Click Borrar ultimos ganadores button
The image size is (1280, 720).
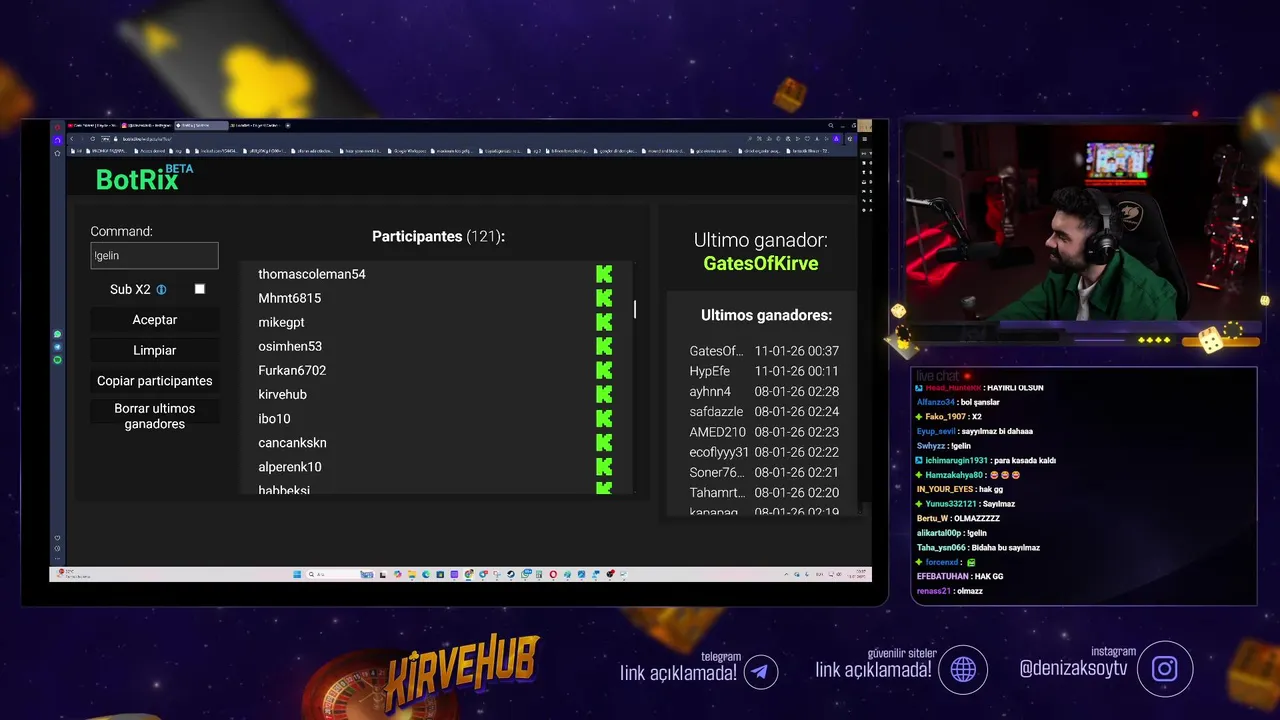point(154,416)
